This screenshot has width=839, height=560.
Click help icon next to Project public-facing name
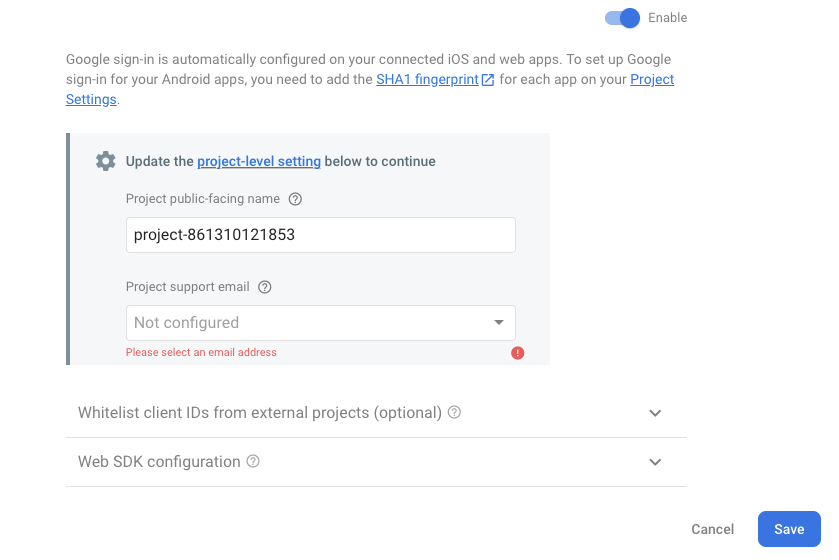[295, 199]
